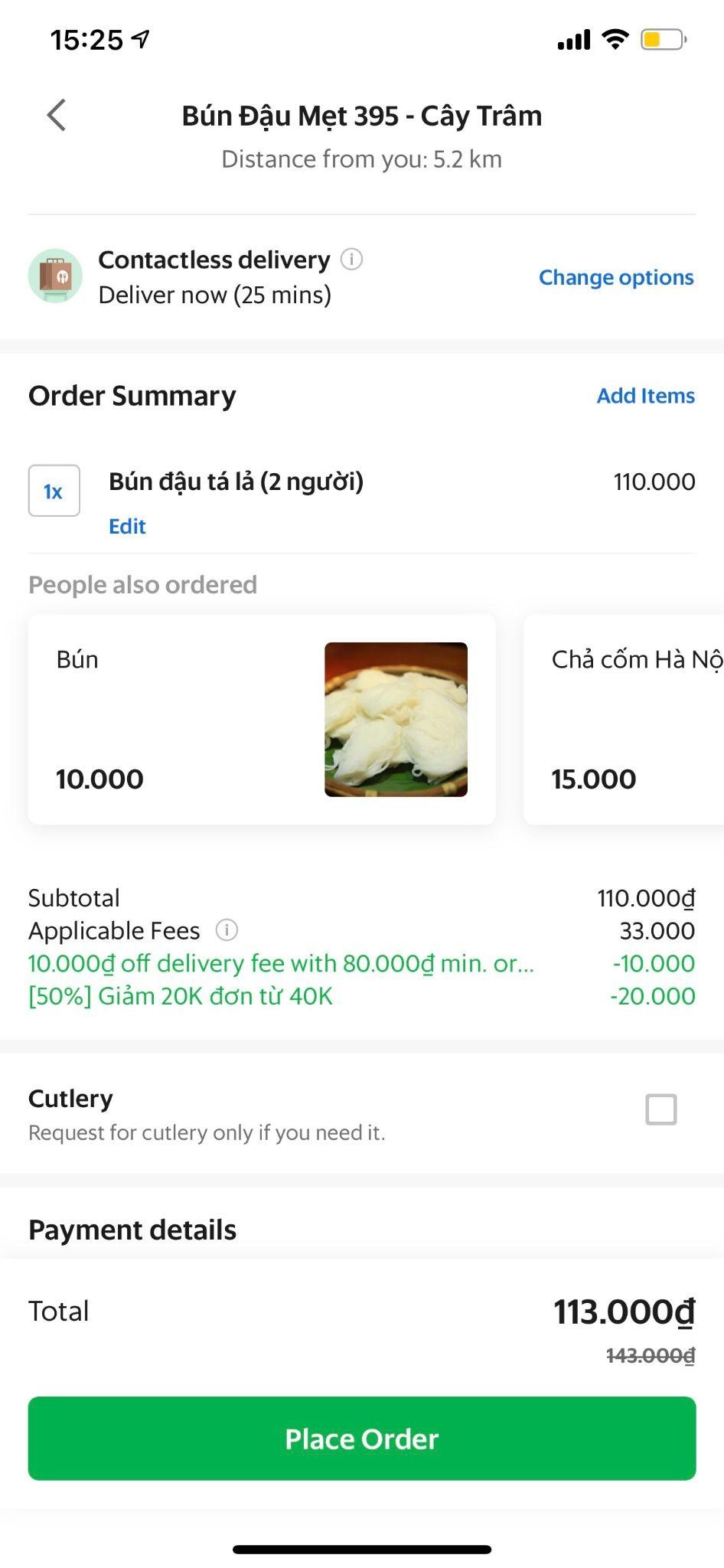Tap the 10.000đ off delivery fee promo
The height and width of the screenshot is (1568, 724).
click(281, 963)
